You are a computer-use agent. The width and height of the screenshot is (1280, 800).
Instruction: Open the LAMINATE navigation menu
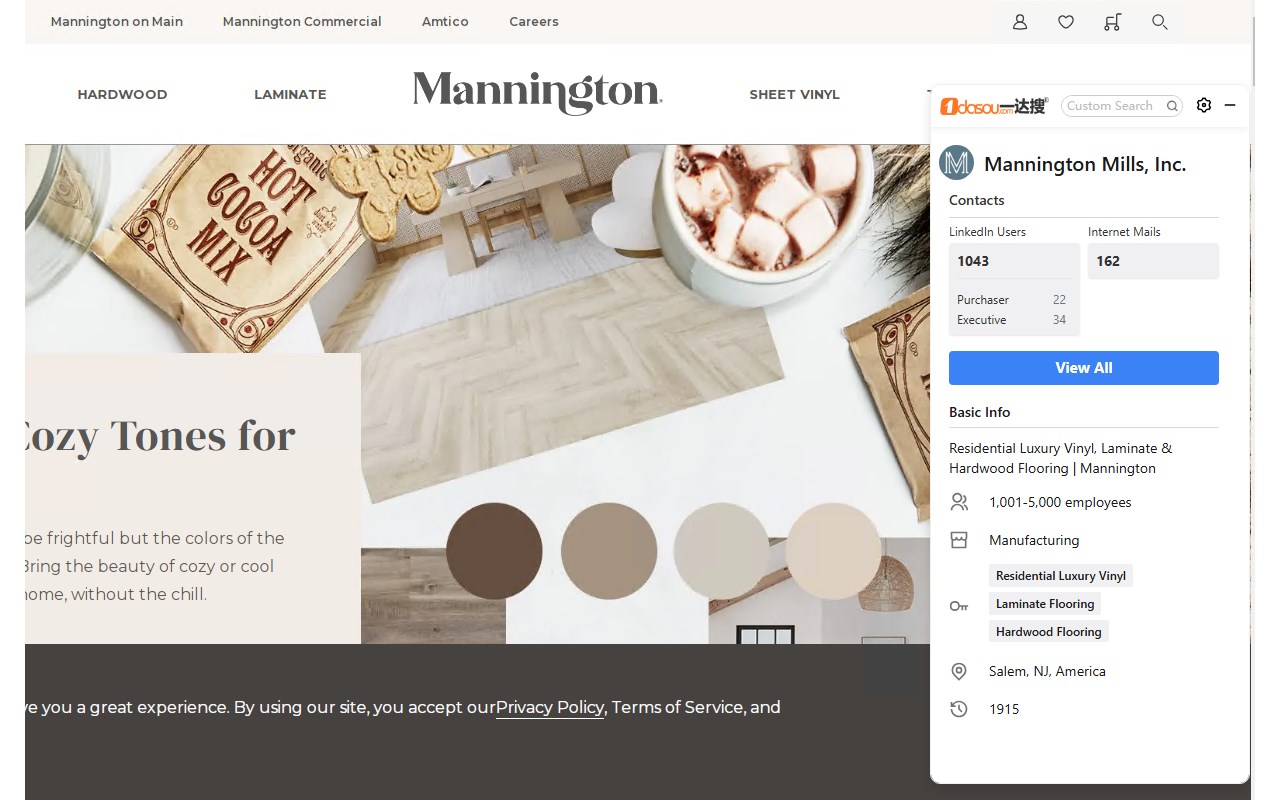click(290, 94)
